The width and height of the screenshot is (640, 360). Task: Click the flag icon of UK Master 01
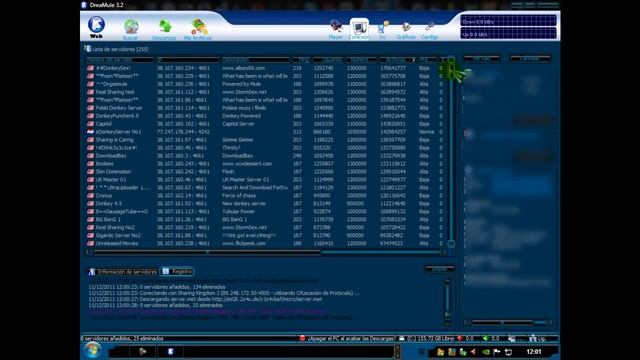click(x=90, y=180)
